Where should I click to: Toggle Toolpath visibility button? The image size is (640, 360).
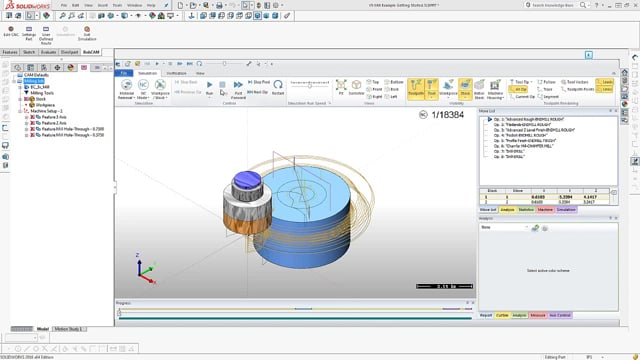pyautogui.click(x=416, y=89)
